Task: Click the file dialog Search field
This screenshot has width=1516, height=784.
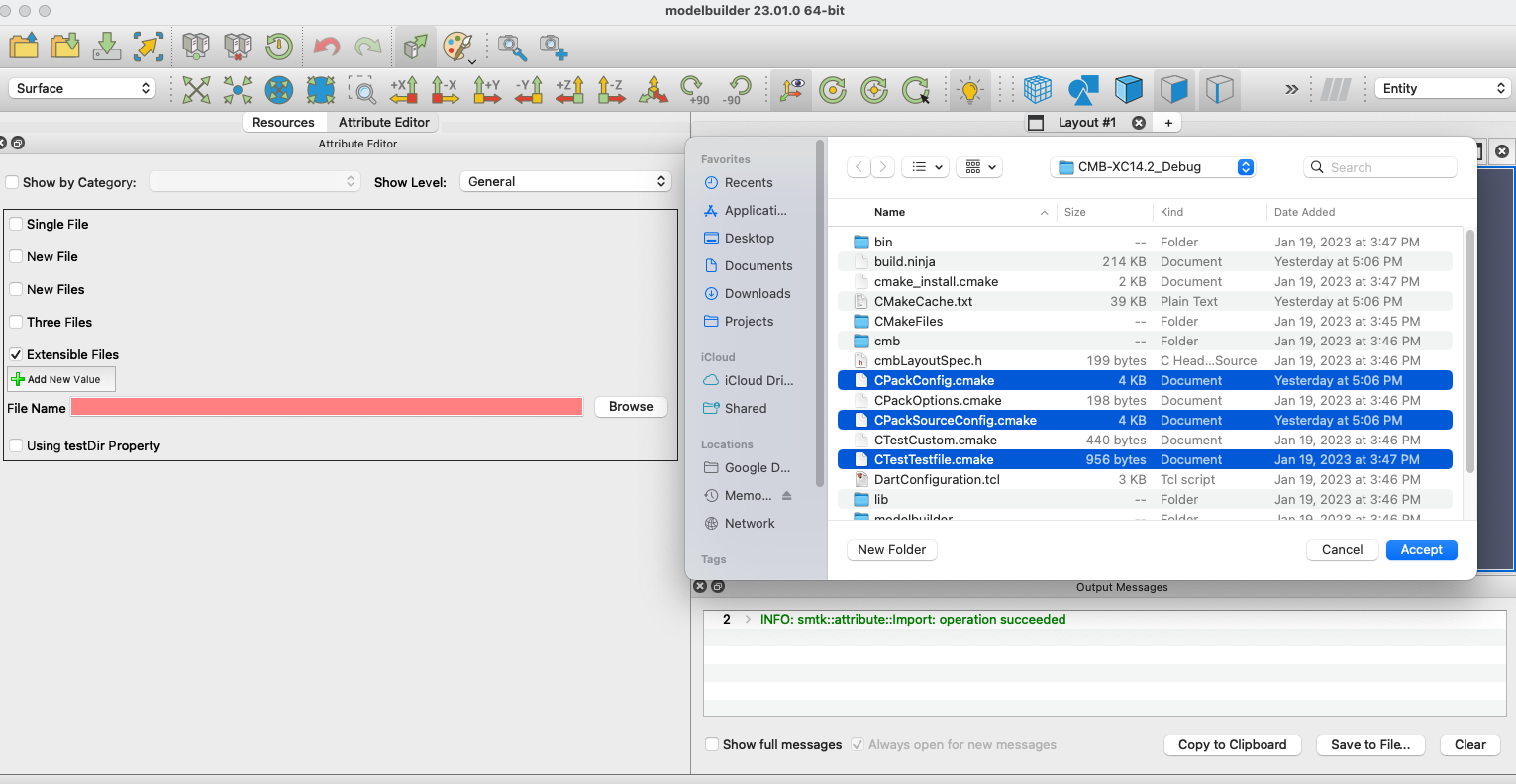Action: (x=1380, y=167)
